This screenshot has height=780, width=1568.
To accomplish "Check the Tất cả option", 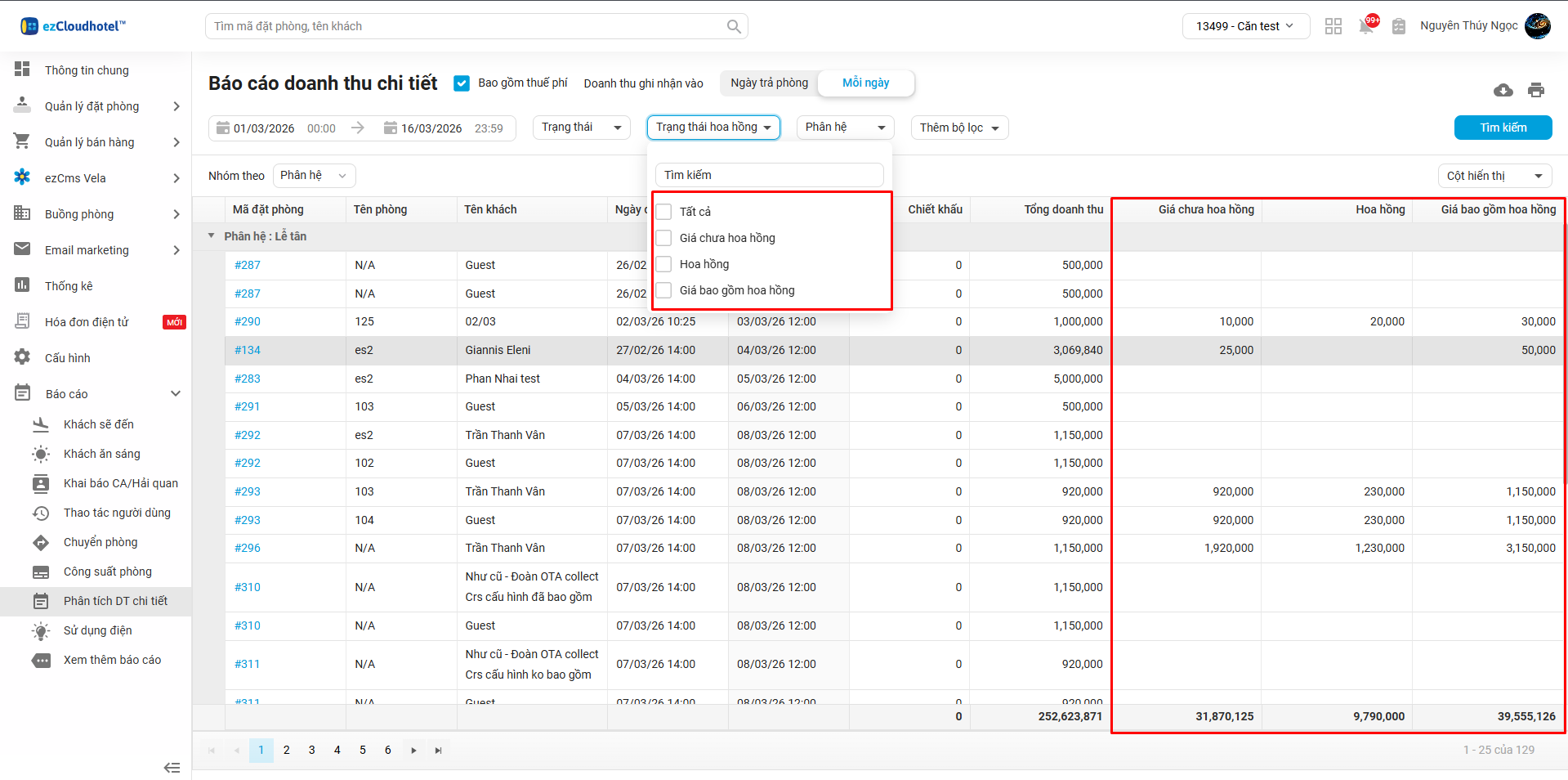I will [x=664, y=212].
